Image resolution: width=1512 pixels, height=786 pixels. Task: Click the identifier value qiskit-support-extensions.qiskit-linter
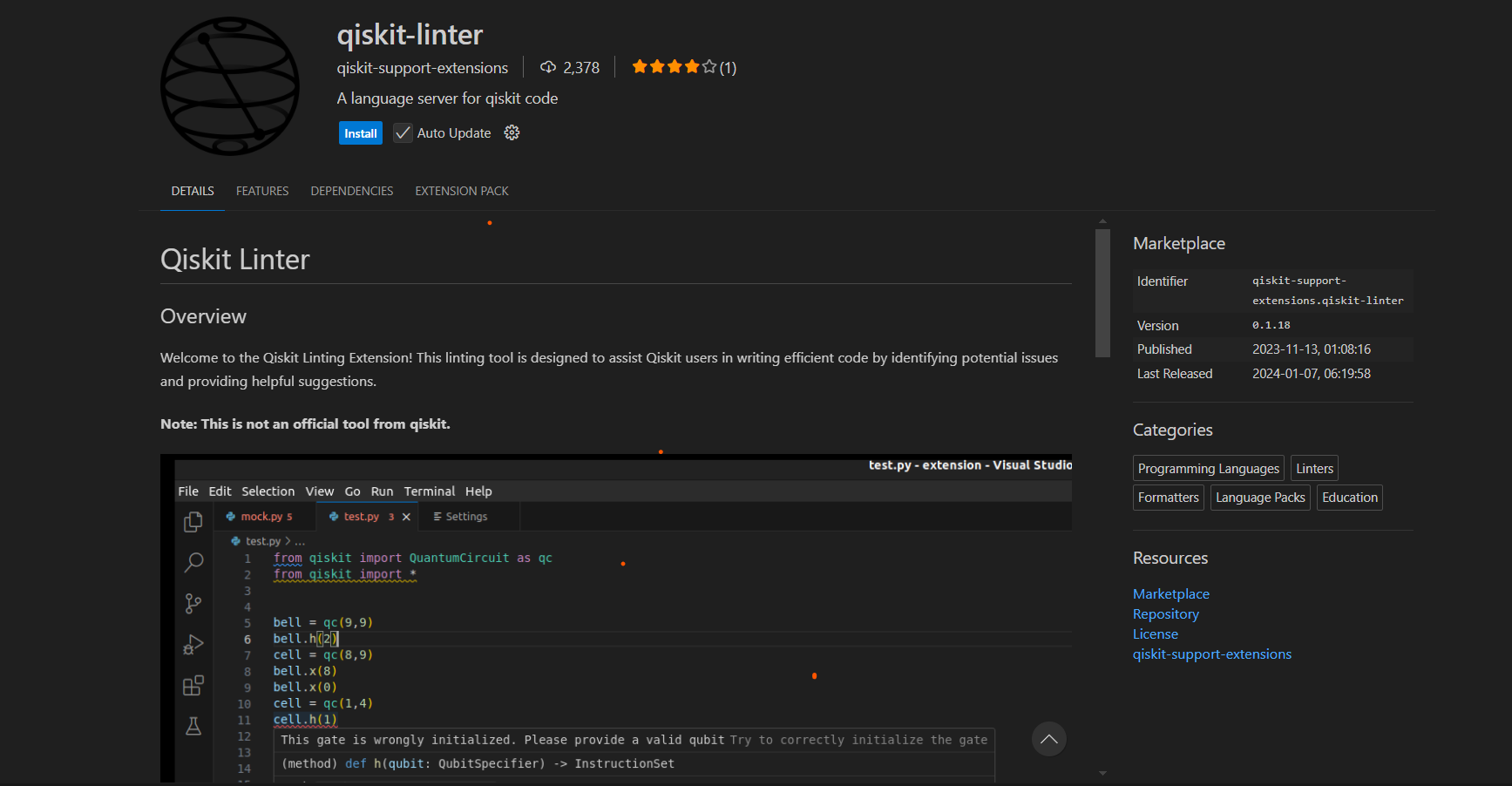pyautogui.click(x=1328, y=290)
